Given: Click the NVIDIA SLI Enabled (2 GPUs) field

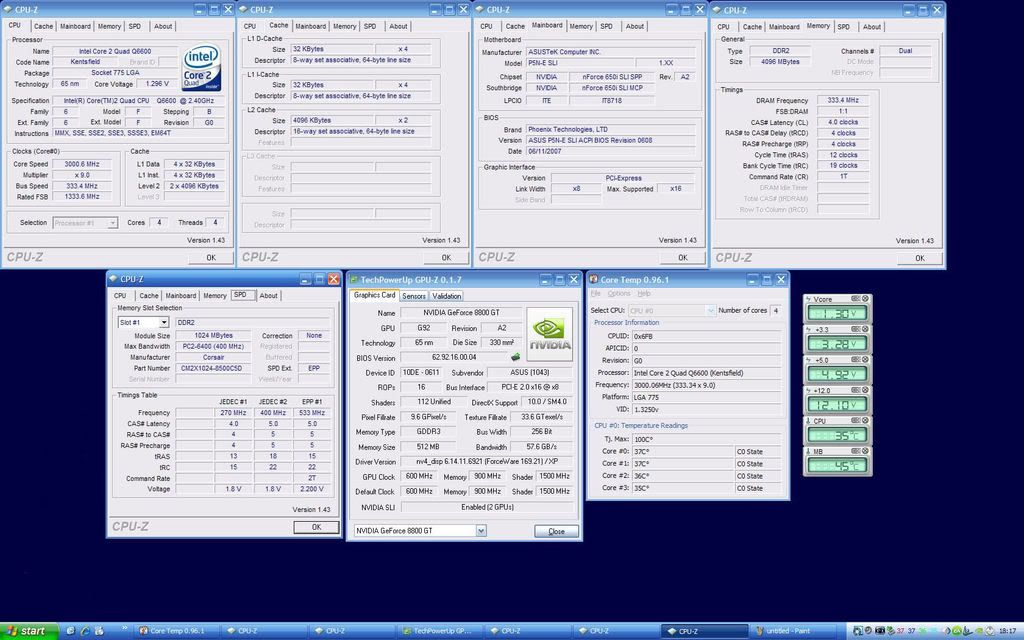Looking at the screenshot, I should click(x=487, y=507).
